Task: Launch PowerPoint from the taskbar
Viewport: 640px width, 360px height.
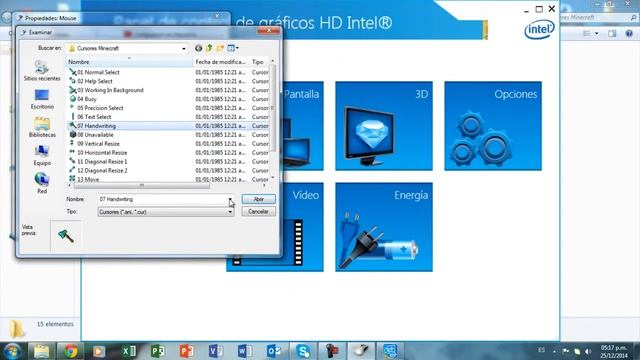Action: [187, 351]
